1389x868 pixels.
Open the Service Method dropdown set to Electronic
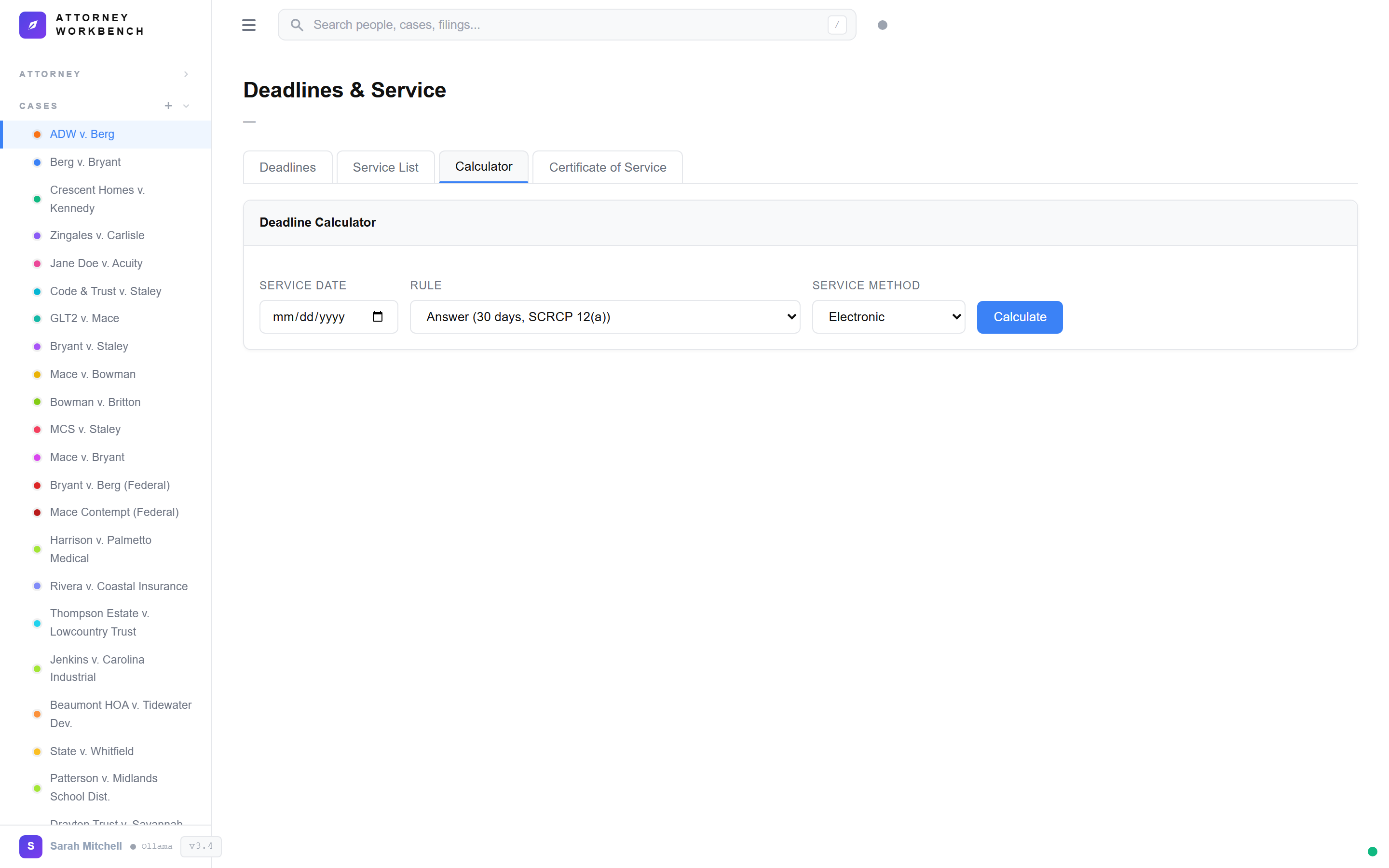pos(888,316)
